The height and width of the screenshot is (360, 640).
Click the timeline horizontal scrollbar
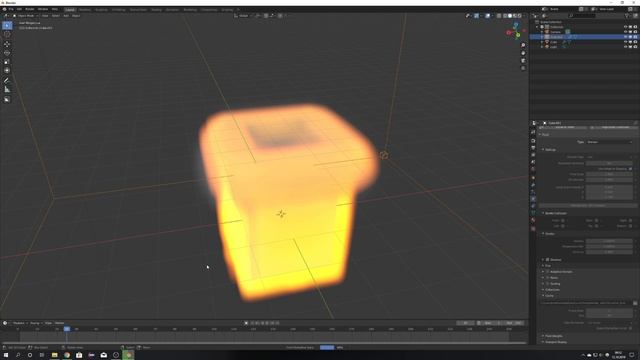tap(264, 343)
